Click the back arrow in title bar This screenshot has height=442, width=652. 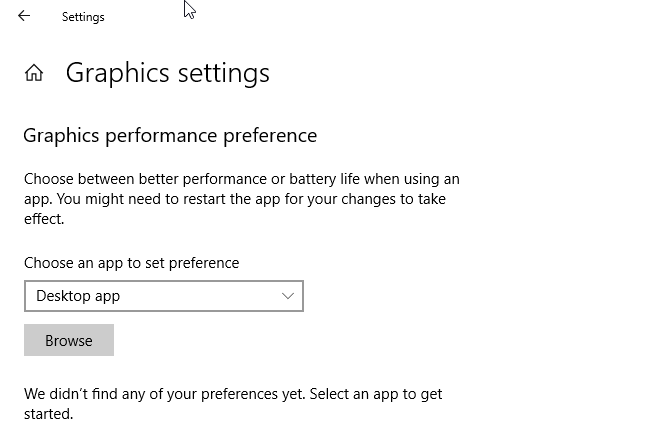click(24, 16)
